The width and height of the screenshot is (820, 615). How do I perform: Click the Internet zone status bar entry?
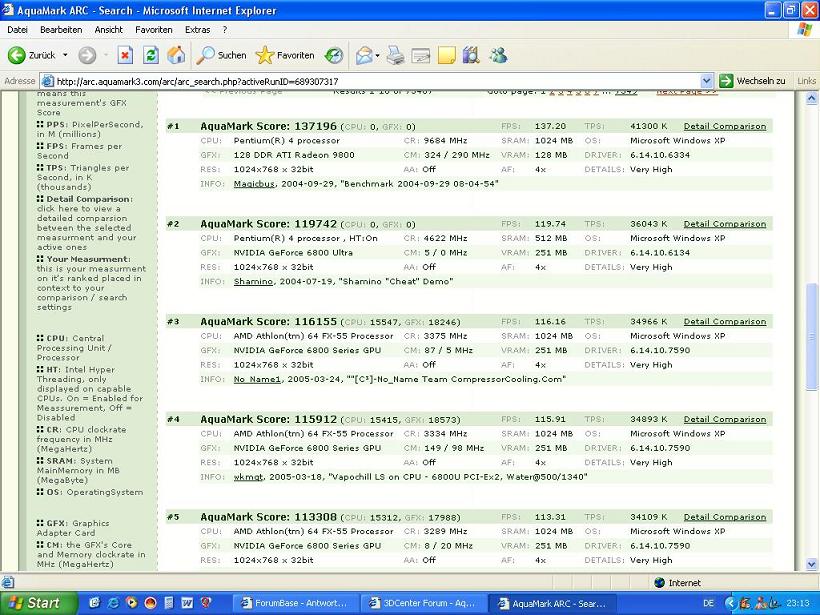[x=677, y=583]
